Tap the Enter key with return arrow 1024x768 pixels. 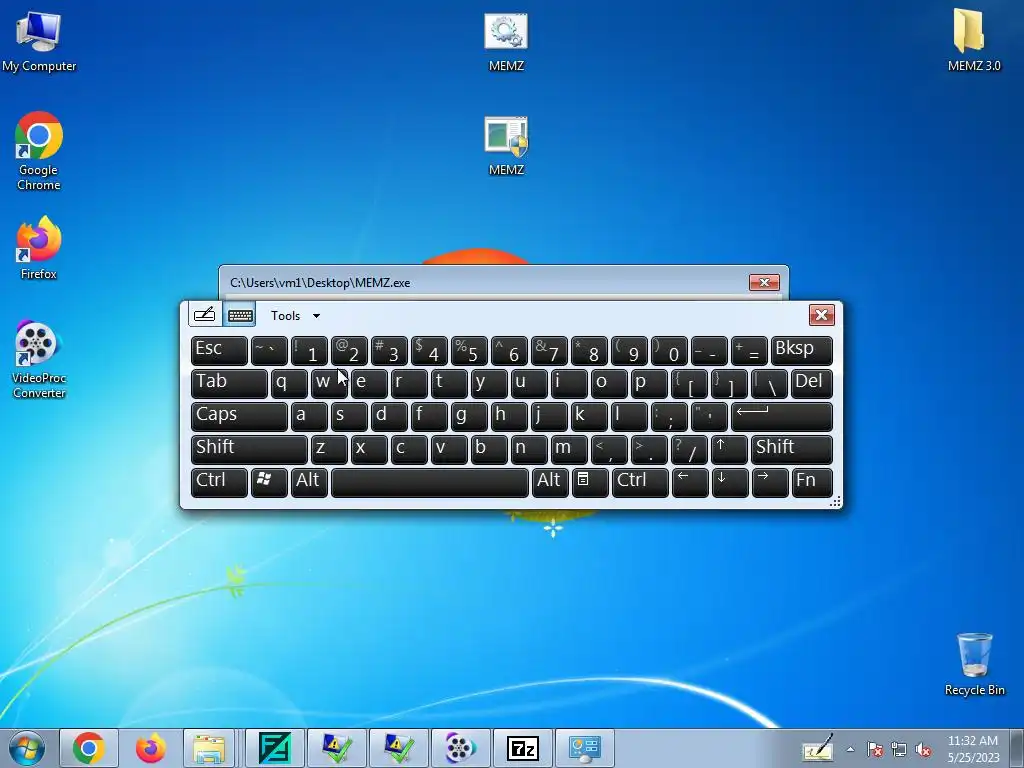point(782,417)
